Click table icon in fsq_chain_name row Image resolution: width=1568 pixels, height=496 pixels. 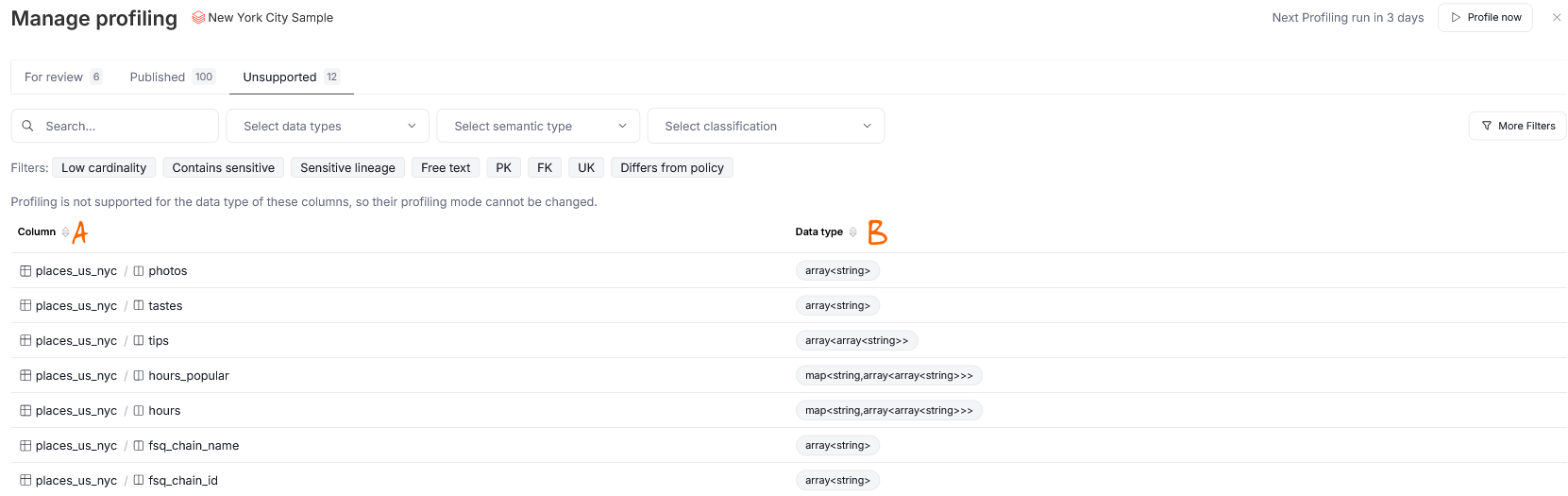tap(25, 446)
